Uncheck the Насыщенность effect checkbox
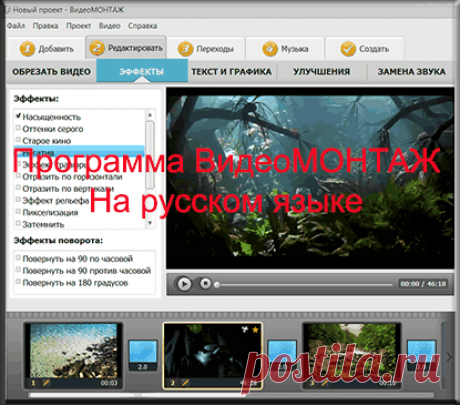The image size is (460, 405). pyautogui.click(x=18, y=116)
